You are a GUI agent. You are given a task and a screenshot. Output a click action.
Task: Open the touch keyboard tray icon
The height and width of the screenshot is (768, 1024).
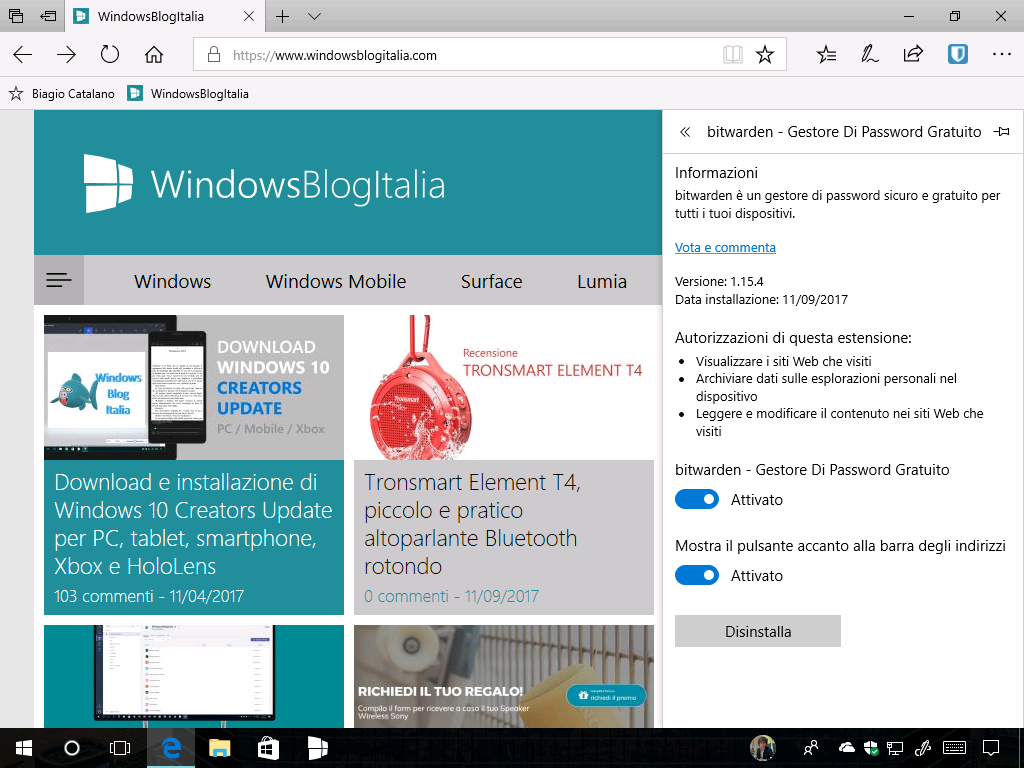click(x=955, y=748)
